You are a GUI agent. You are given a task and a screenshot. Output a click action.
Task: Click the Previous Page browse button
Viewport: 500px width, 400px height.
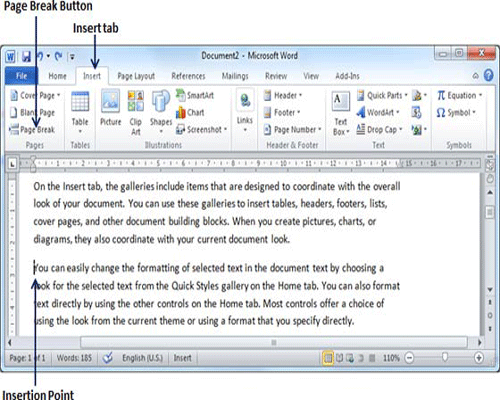pos(490,302)
